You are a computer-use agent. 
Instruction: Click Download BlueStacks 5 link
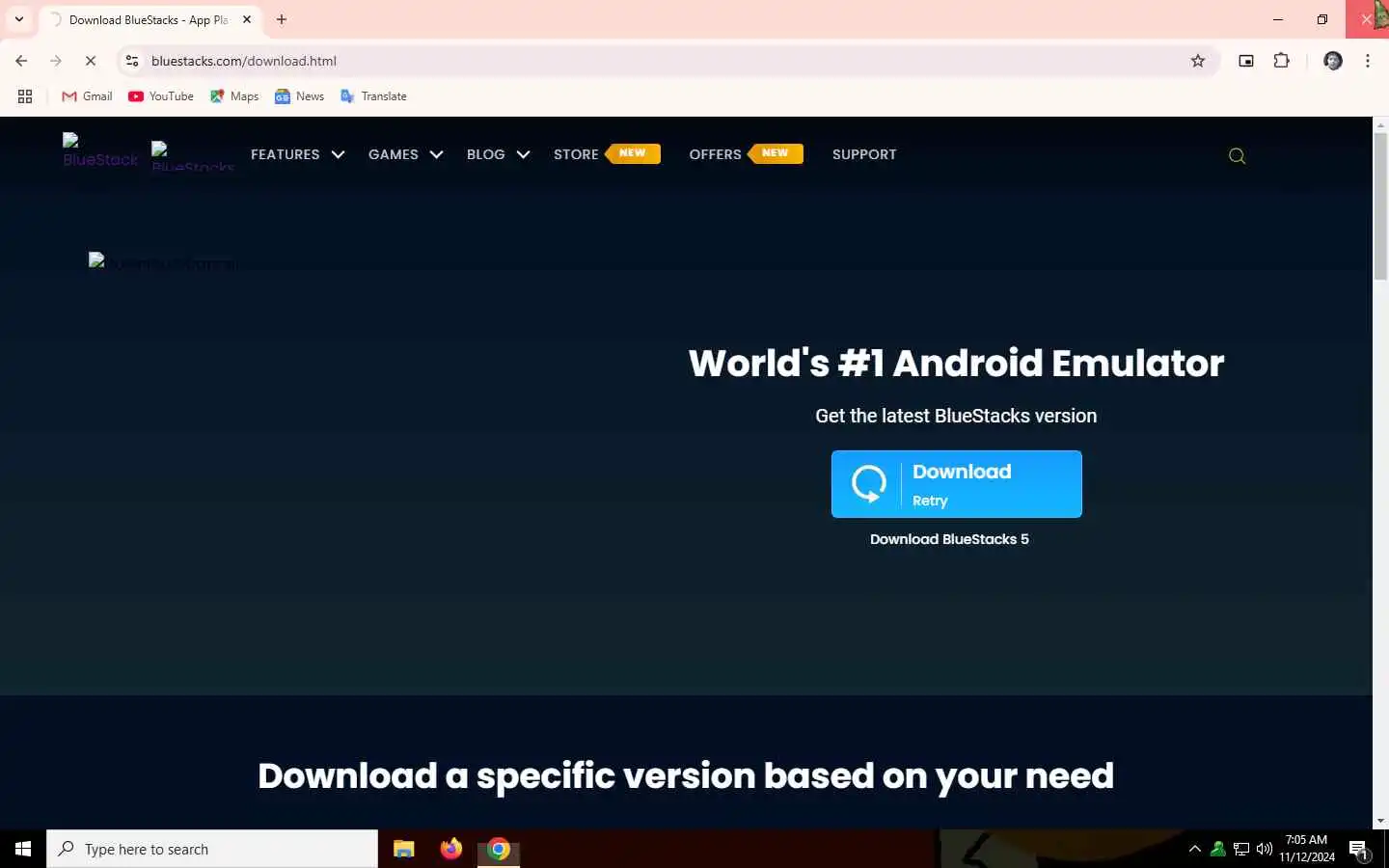(949, 539)
